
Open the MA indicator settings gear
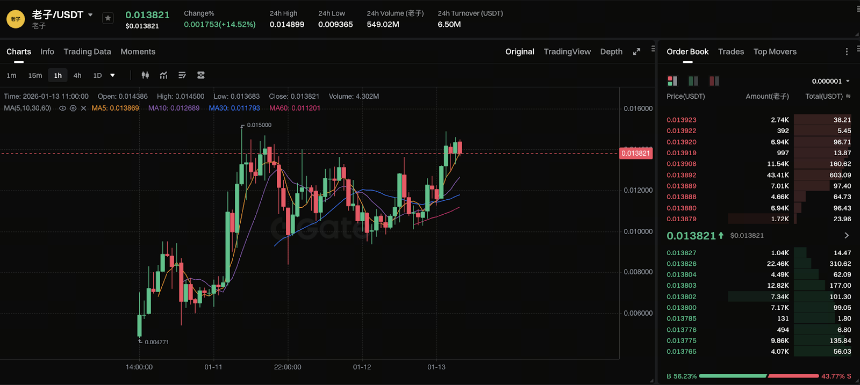click(73, 108)
